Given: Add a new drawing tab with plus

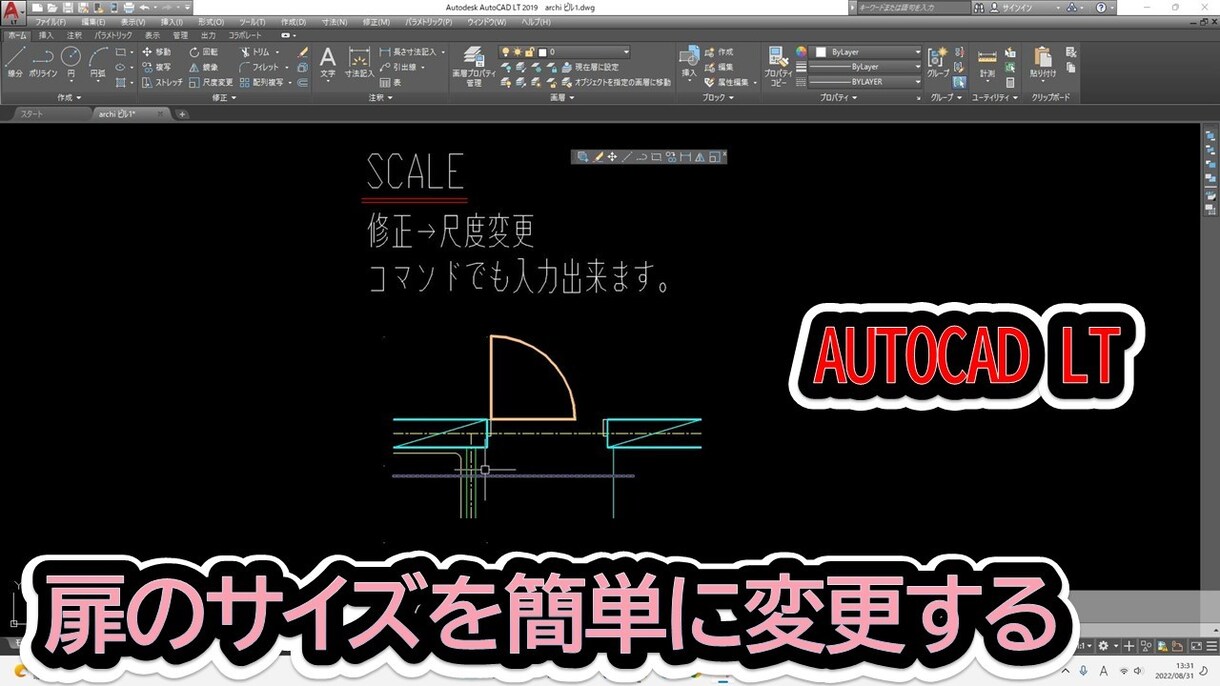Looking at the screenshot, I should [x=182, y=114].
